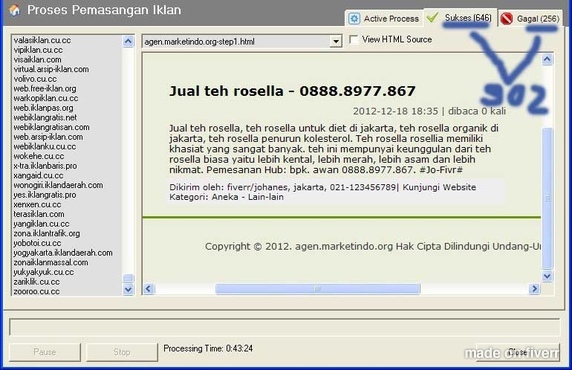Open the Sukses (646) tab

460,17
